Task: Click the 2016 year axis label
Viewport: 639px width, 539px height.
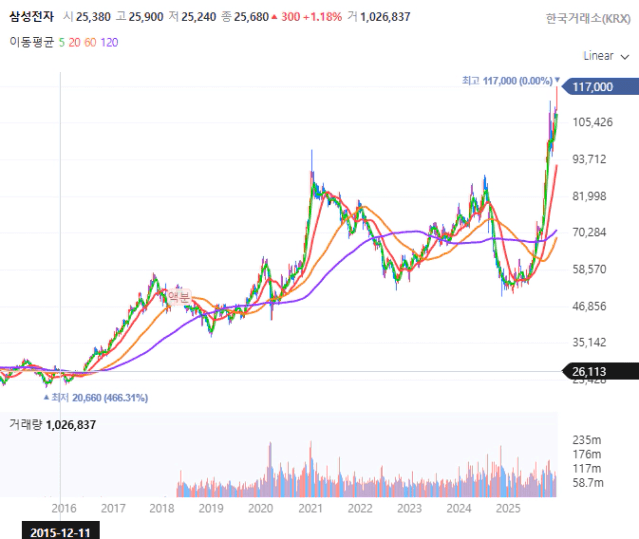Action: click(64, 508)
